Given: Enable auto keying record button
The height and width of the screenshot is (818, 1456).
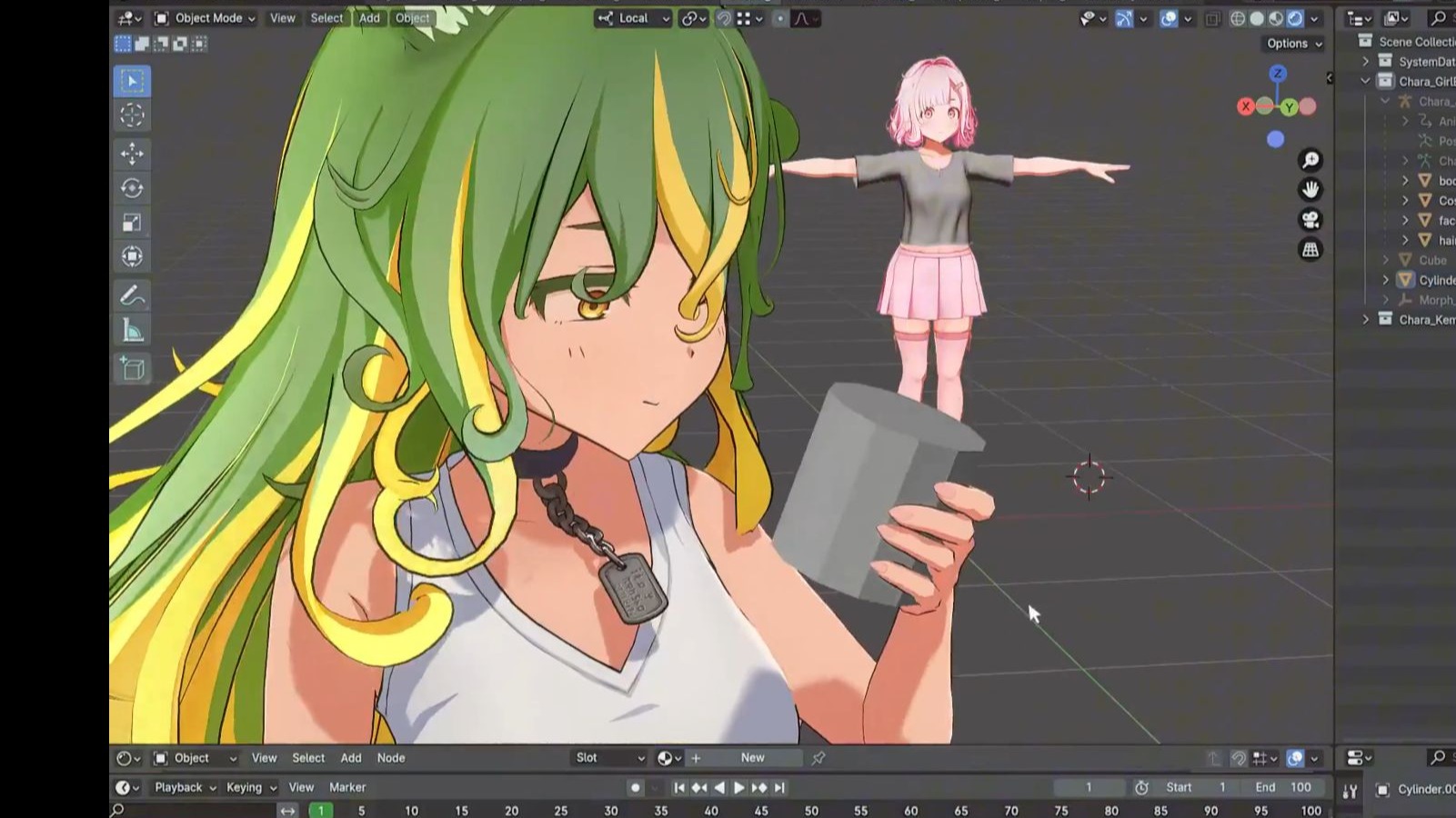Looking at the screenshot, I should tap(635, 788).
